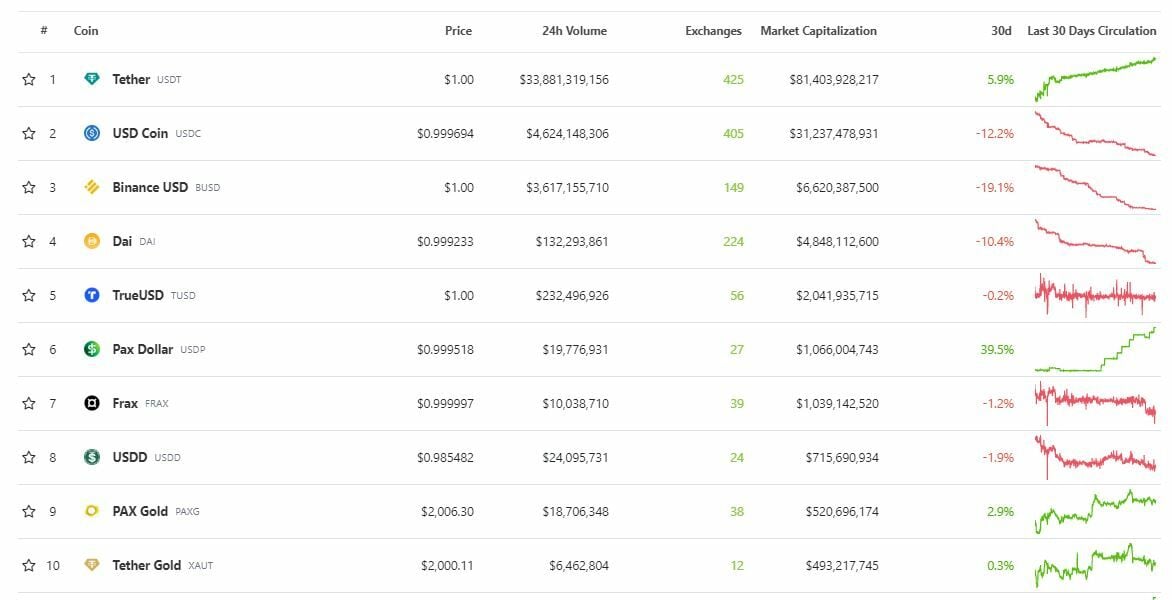Open Tether's 425 exchanges link
The image size is (1172, 600).
point(733,79)
